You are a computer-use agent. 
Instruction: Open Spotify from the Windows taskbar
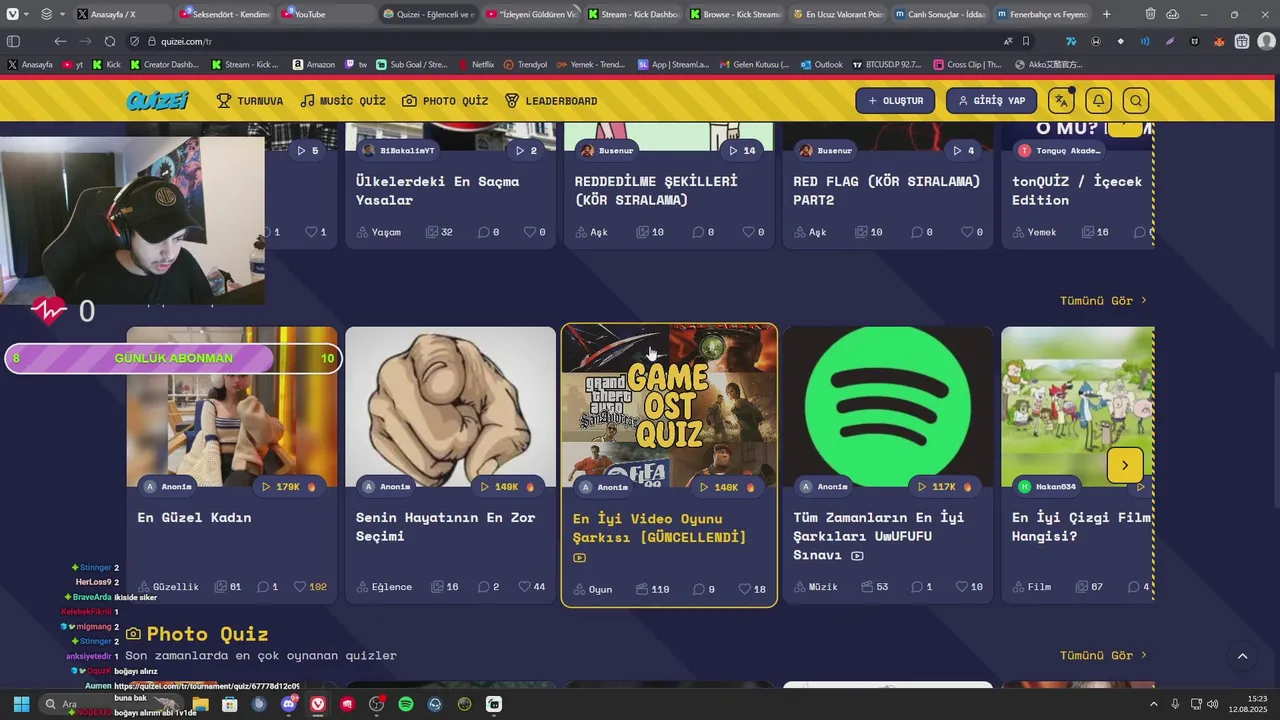(406, 704)
